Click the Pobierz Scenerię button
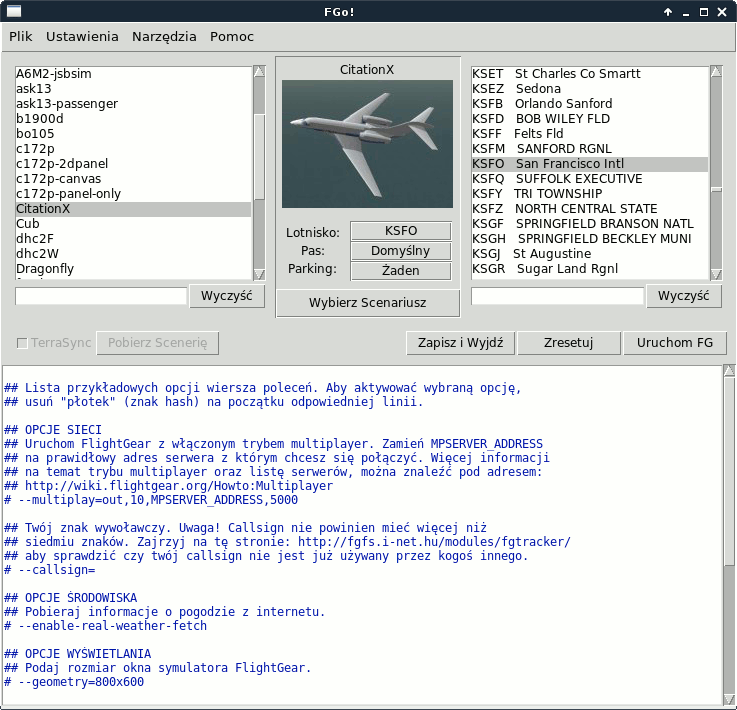 pyautogui.click(x=157, y=343)
